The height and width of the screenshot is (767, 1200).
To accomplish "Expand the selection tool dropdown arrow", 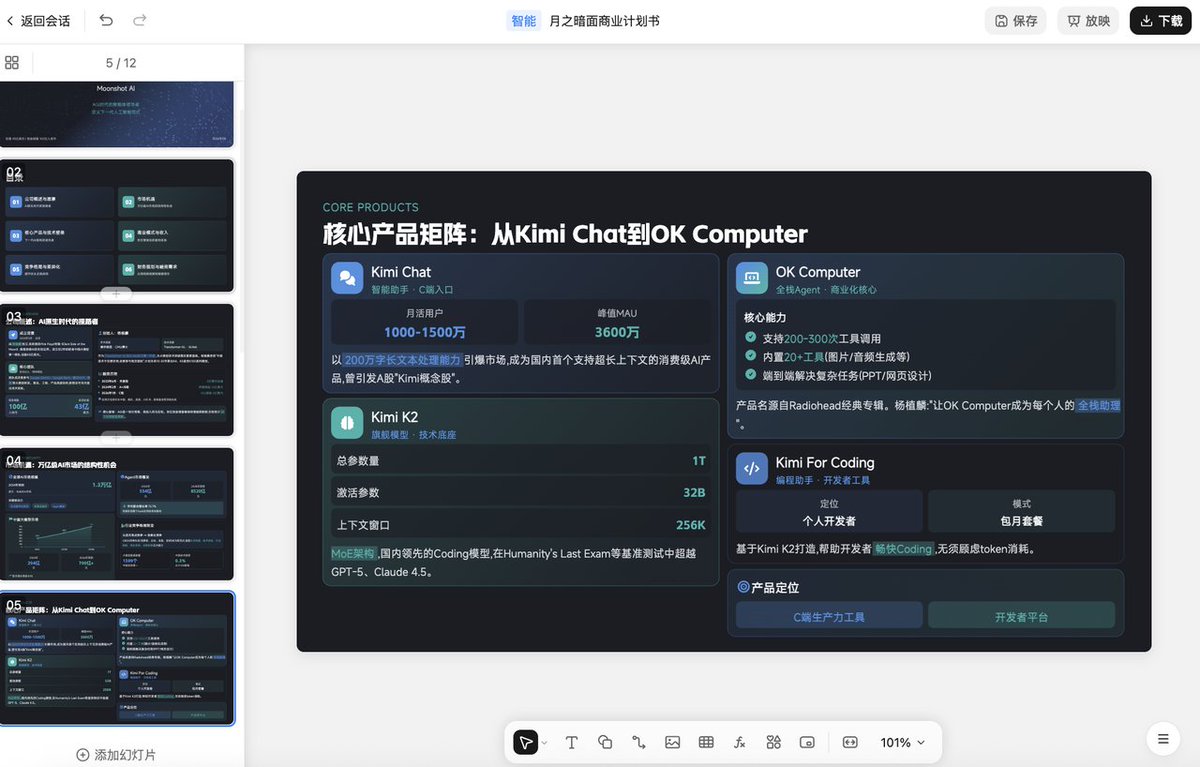I will (x=545, y=743).
